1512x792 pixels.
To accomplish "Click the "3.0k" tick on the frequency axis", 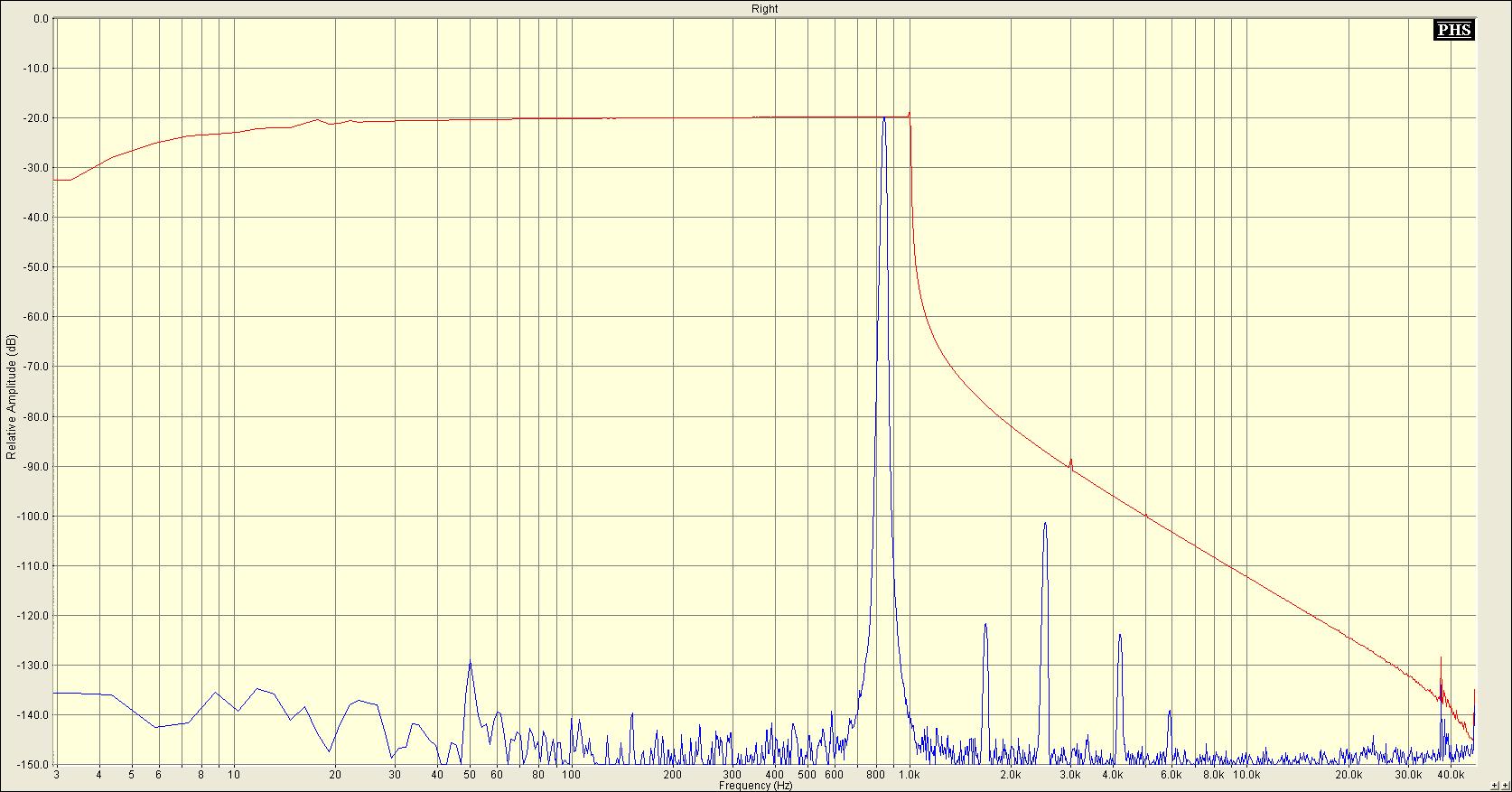I will pos(1070,775).
